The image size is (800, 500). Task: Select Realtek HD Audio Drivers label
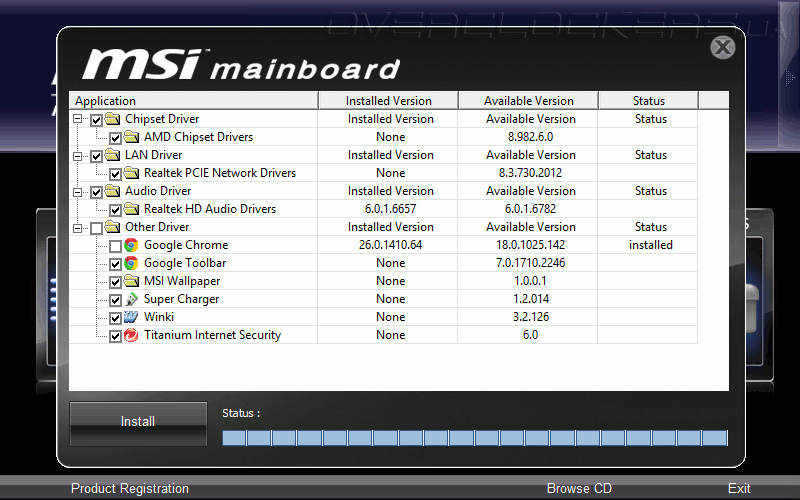(x=210, y=209)
